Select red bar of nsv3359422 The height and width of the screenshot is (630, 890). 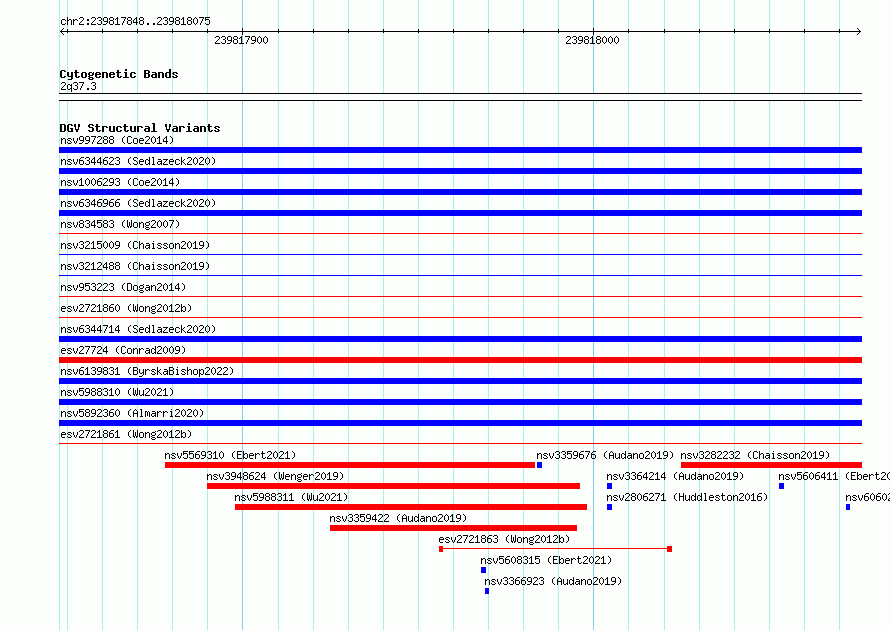coord(454,528)
